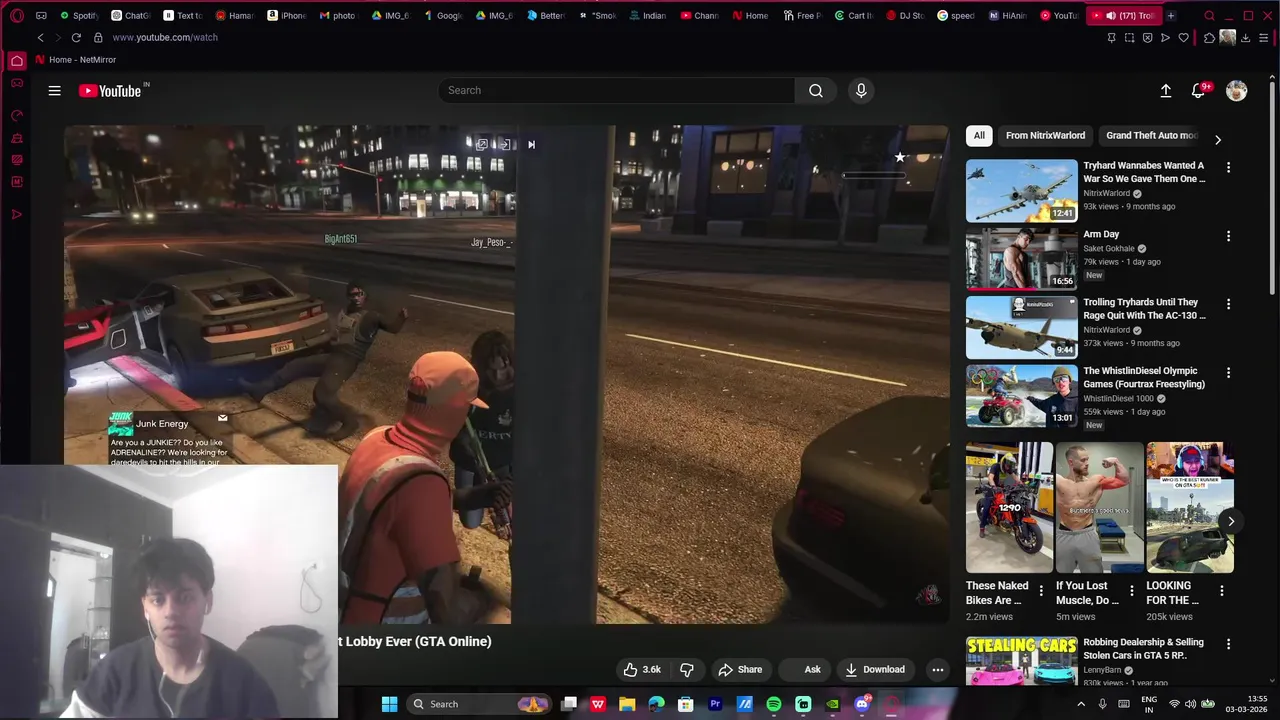Open GX Control speedometer icon in sidebar

(x=17, y=116)
